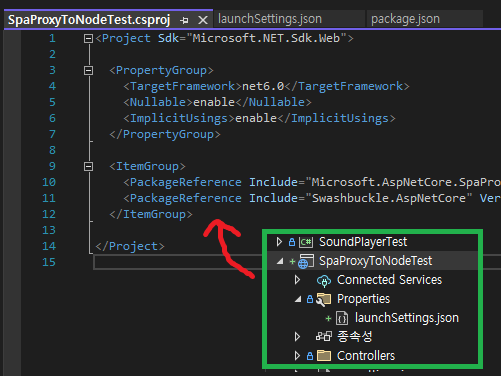Expand the 종속성 dependencies node
The width and height of the screenshot is (501, 376).
point(297,337)
